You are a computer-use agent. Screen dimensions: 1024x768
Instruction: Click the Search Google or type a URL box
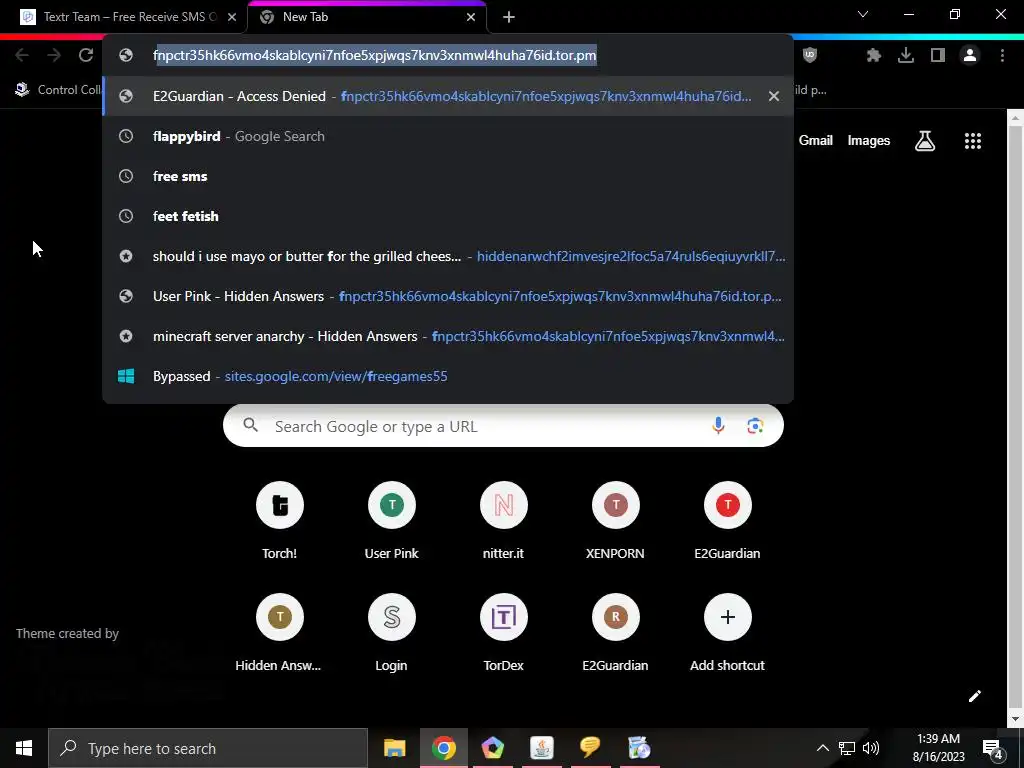(503, 426)
